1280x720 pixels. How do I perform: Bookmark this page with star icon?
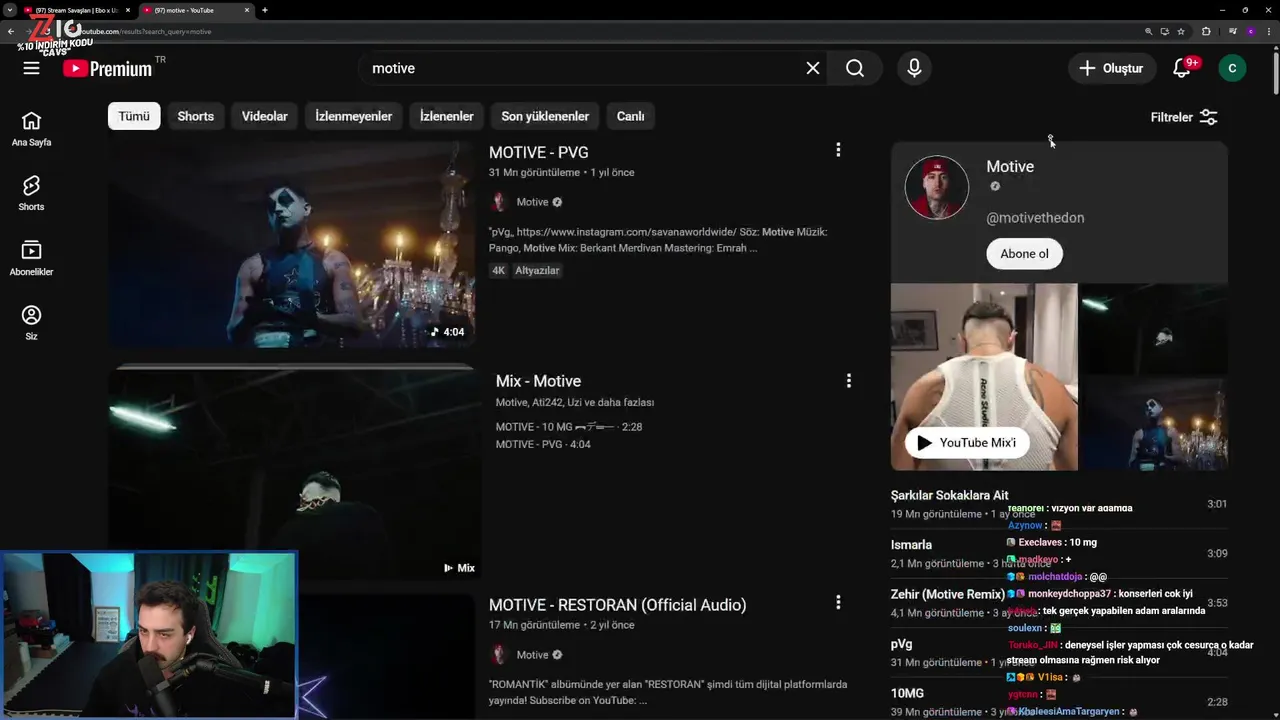(x=1181, y=31)
